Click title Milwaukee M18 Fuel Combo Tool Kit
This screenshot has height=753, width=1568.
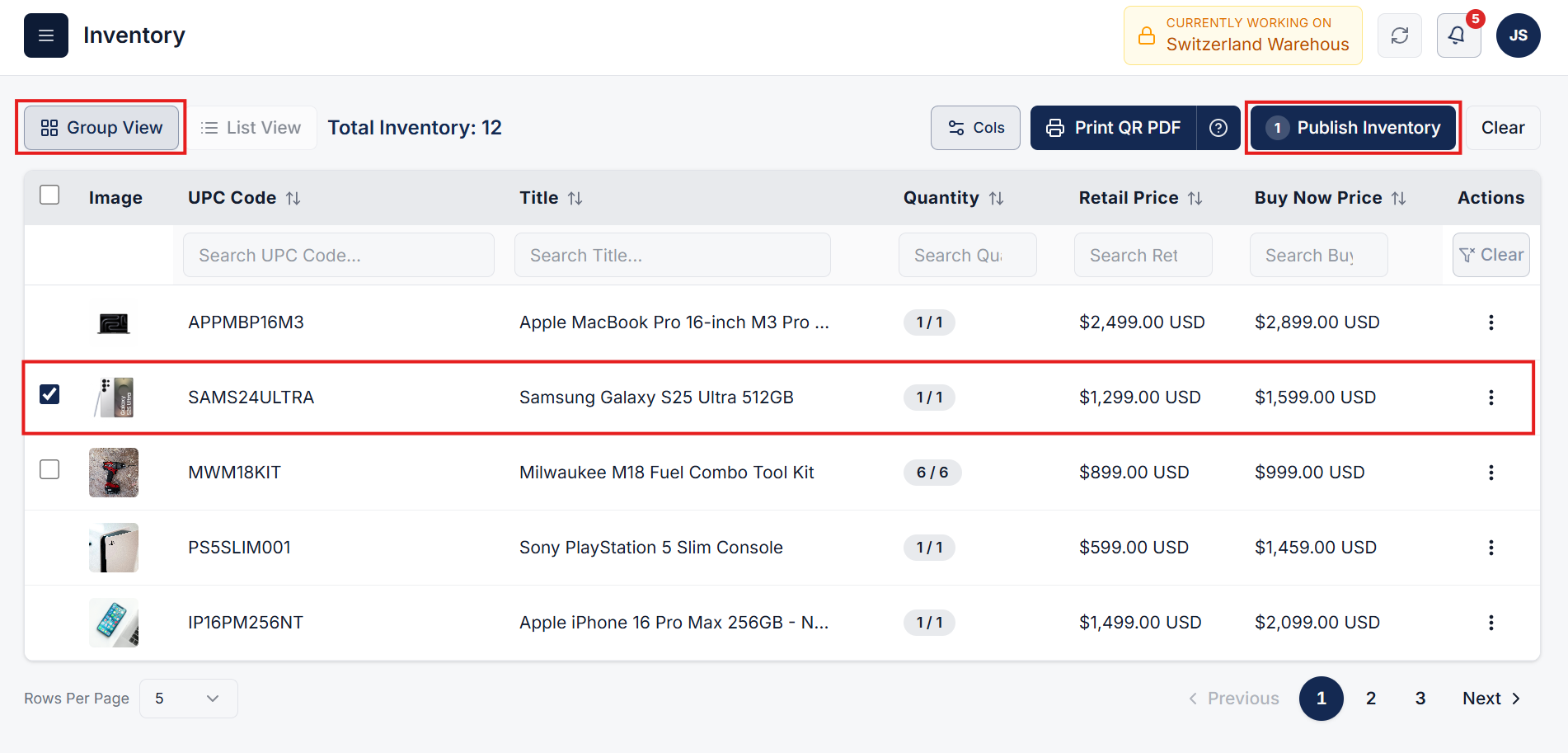(x=667, y=473)
